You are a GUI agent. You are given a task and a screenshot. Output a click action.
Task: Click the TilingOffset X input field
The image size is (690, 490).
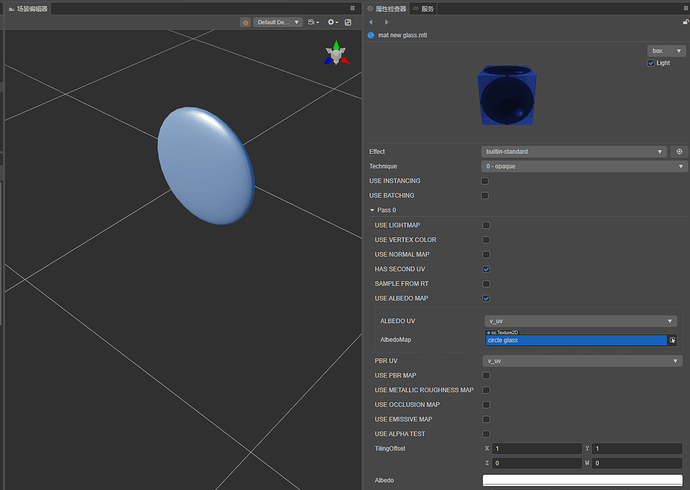click(536, 449)
